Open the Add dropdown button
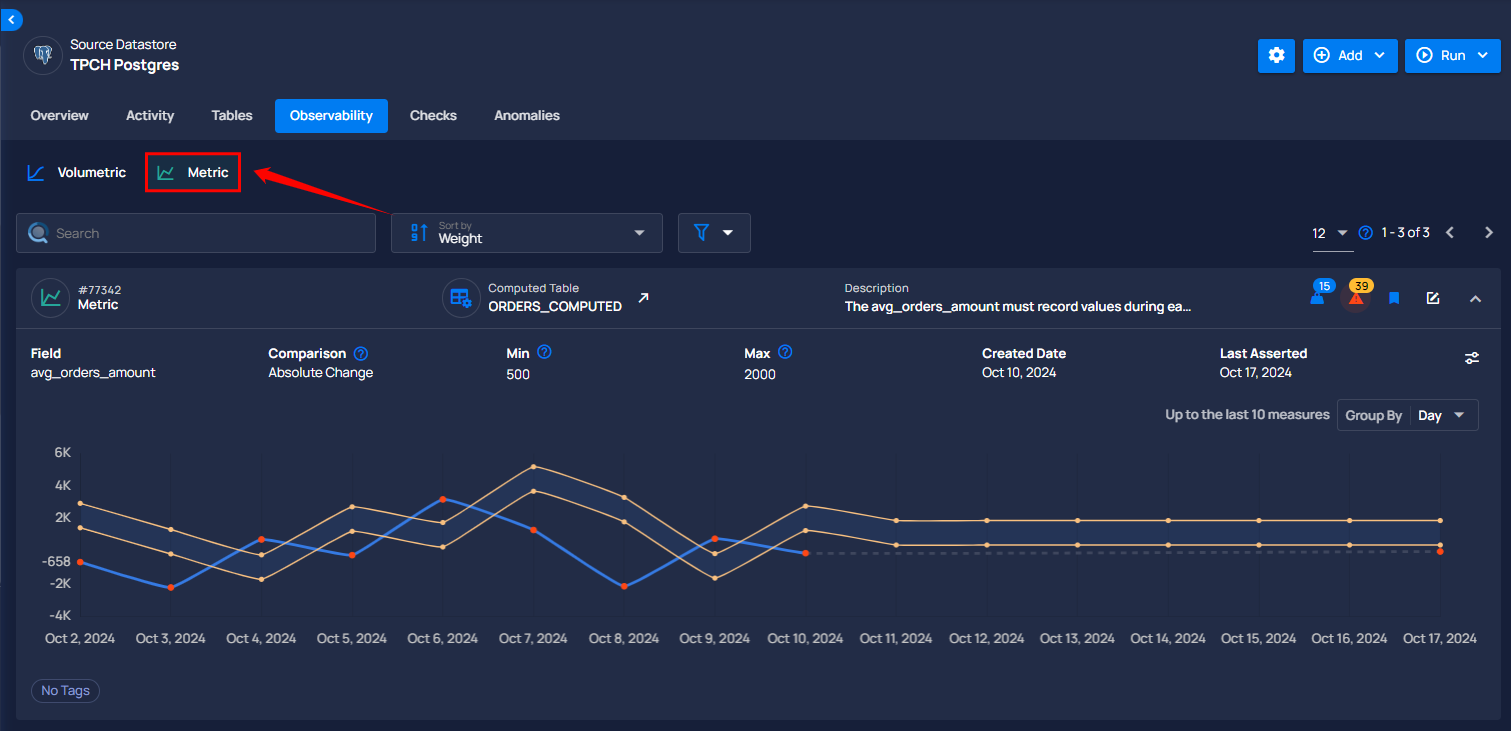The height and width of the screenshot is (731, 1511). point(1350,56)
